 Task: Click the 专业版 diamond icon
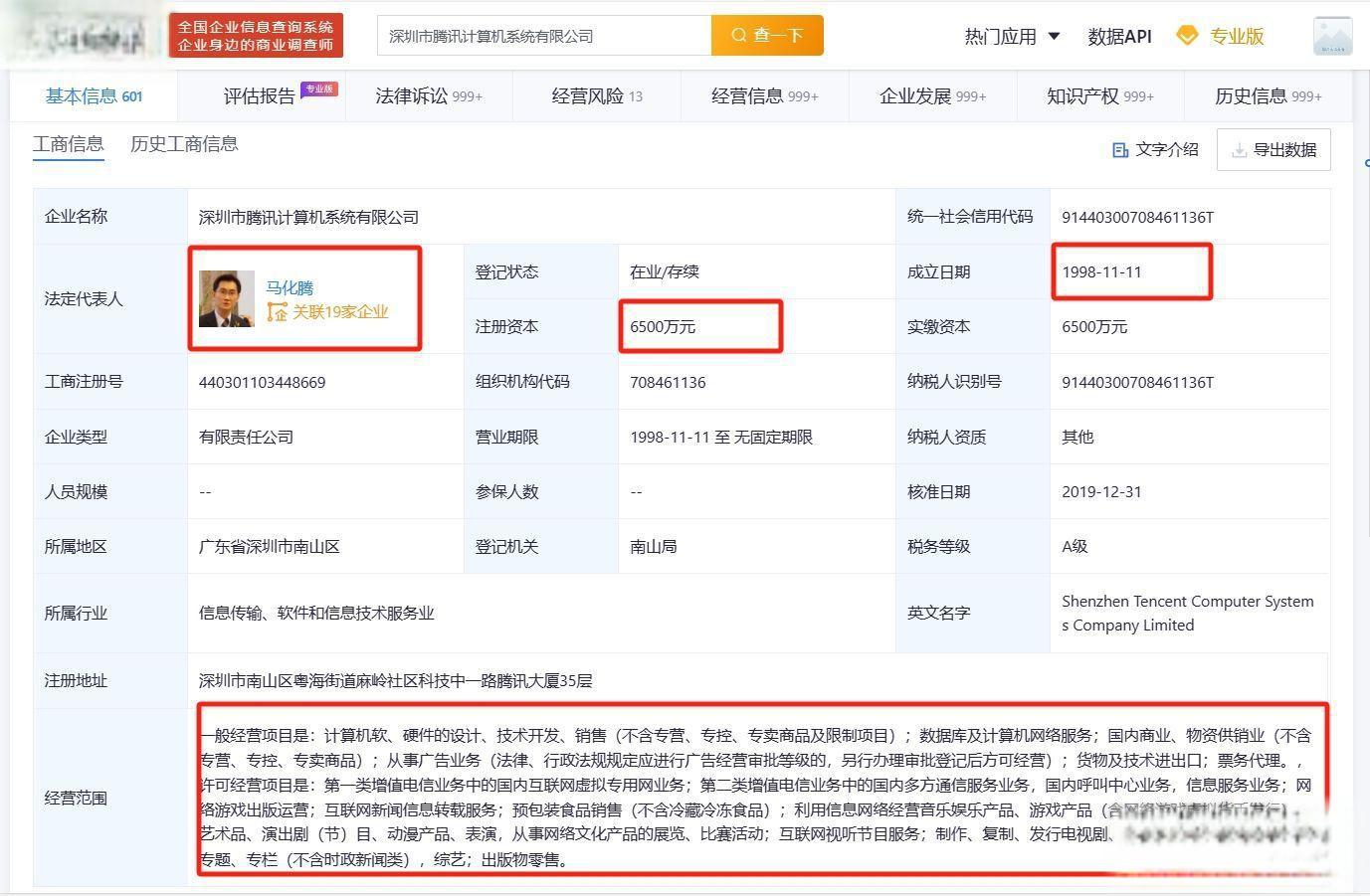(1187, 36)
